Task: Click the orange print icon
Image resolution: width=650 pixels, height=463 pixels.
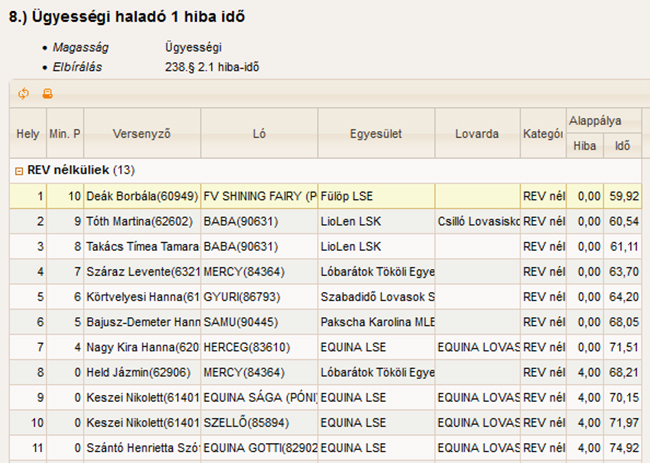Action: pyautogui.click(x=47, y=94)
